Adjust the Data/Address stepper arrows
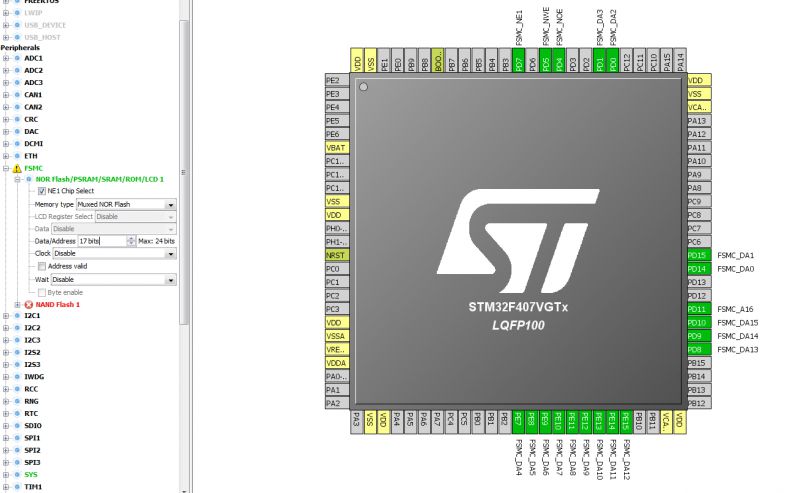The height and width of the screenshot is (493, 799). coord(131,241)
